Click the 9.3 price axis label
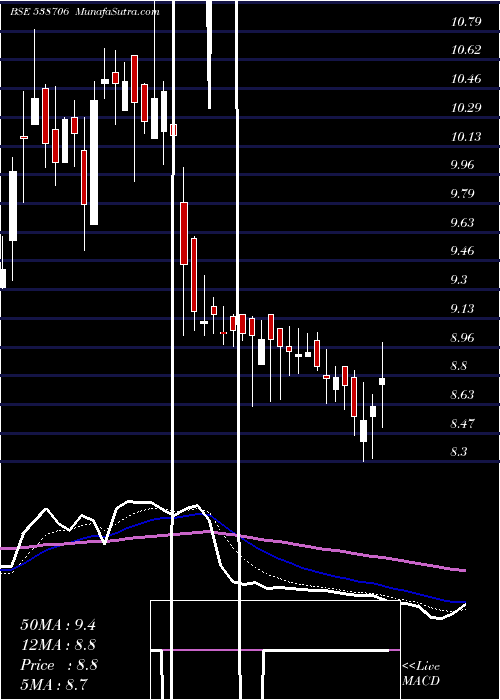This screenshot has width=500, height=700. pos(459,279)
